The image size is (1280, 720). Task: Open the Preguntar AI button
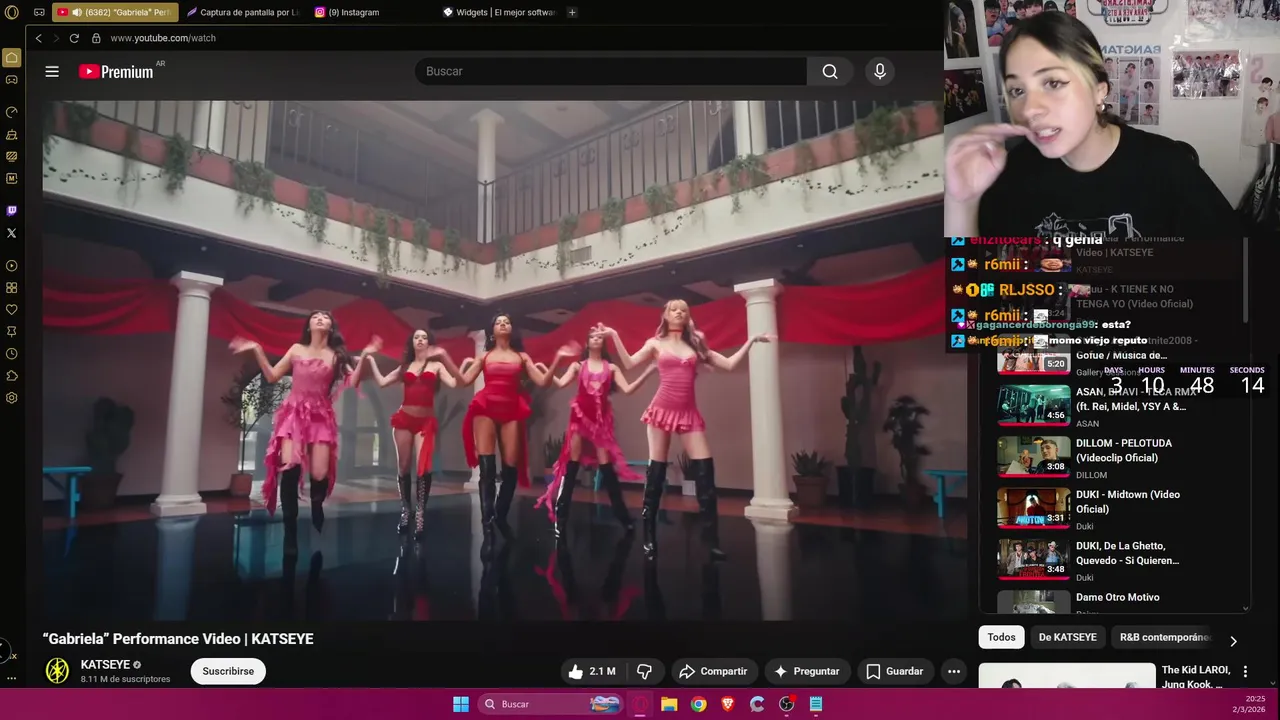[x=806, y=671]
